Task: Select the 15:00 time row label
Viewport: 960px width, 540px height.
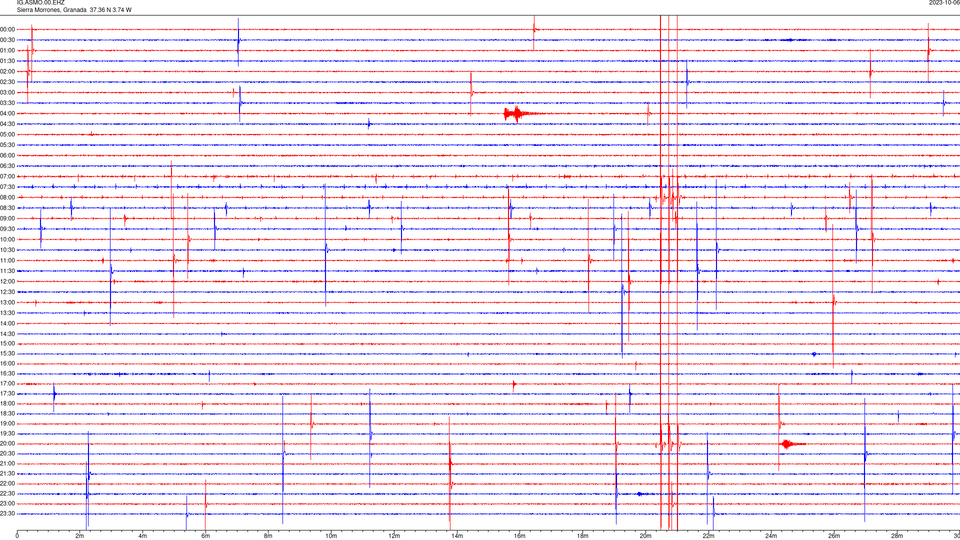Action: point(7,343)
